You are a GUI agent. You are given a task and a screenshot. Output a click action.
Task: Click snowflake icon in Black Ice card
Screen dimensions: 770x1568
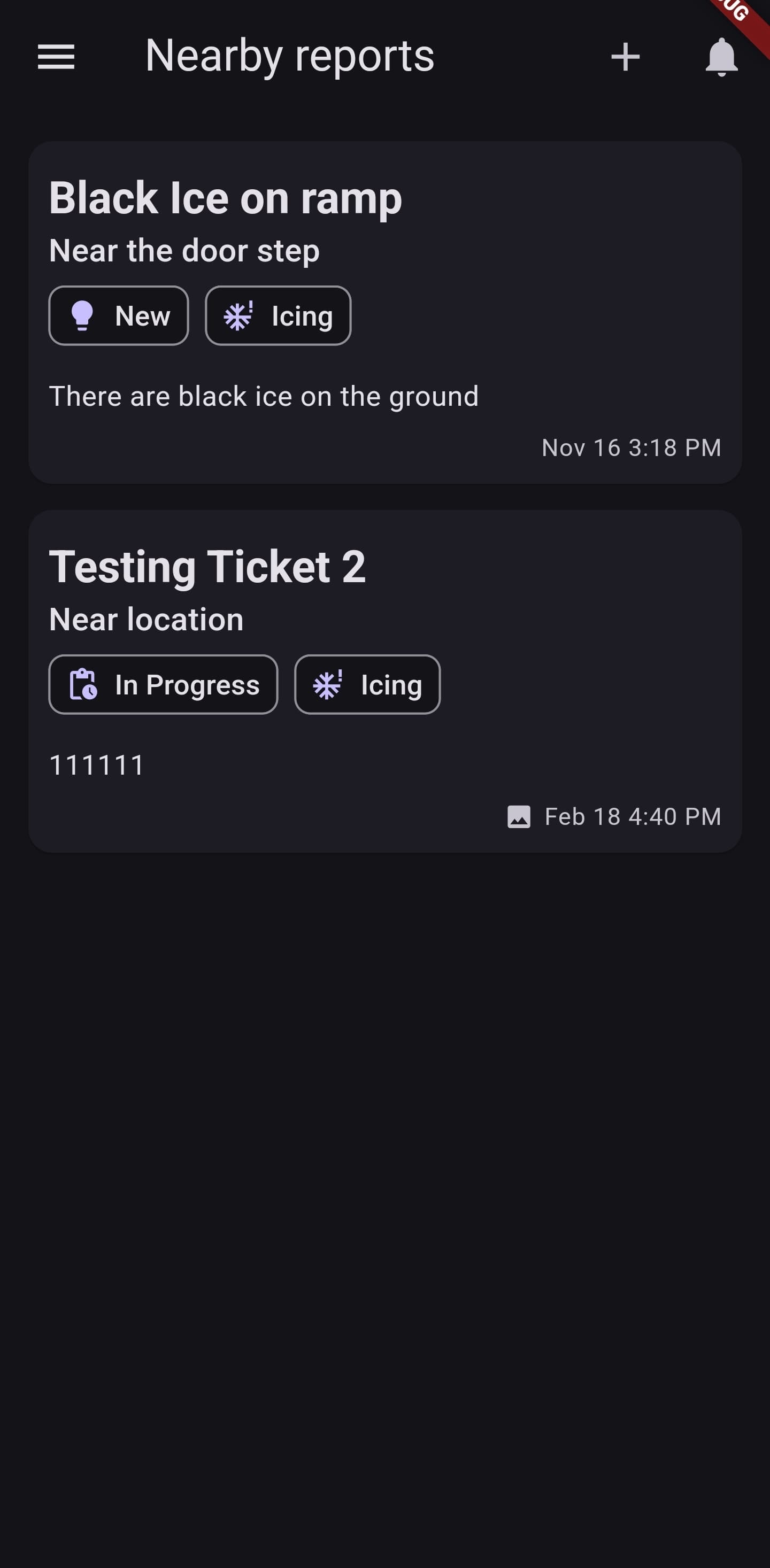(238, 316)
